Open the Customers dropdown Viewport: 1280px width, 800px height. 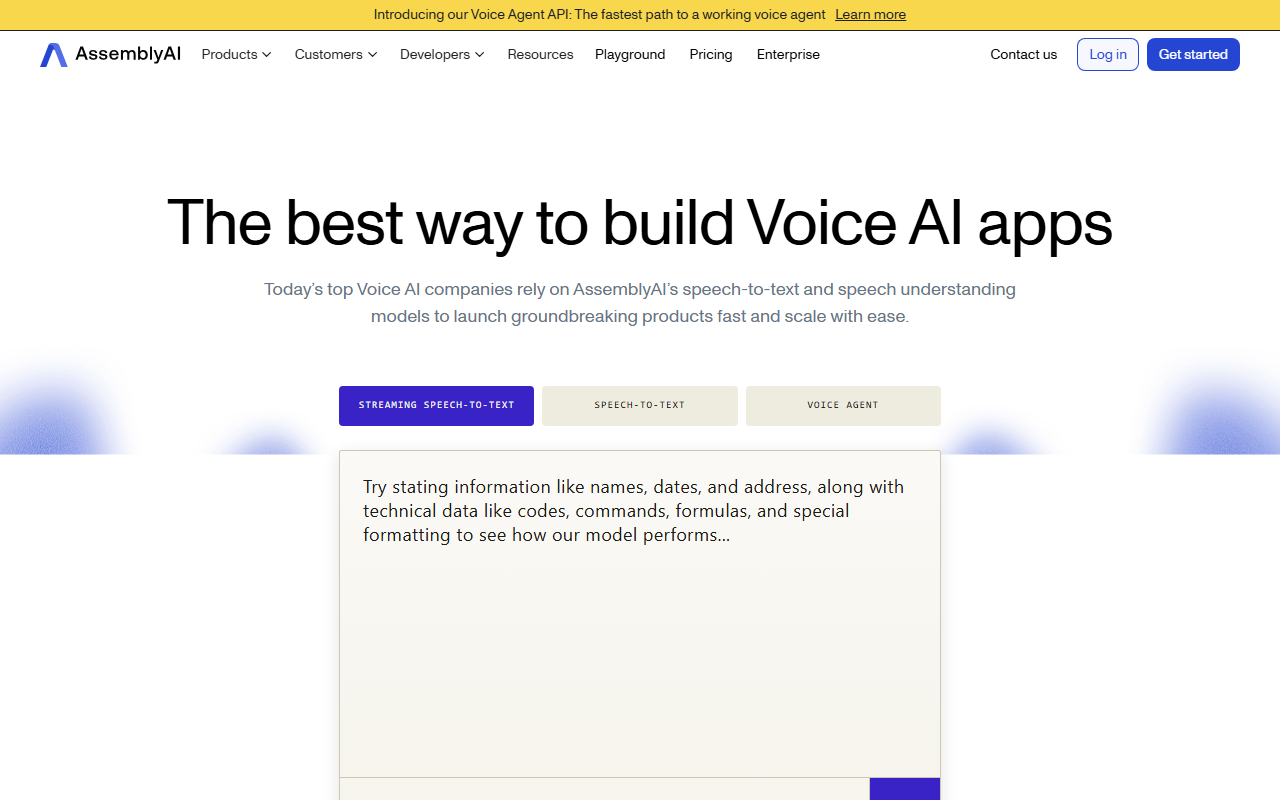[x=336, y=55]
